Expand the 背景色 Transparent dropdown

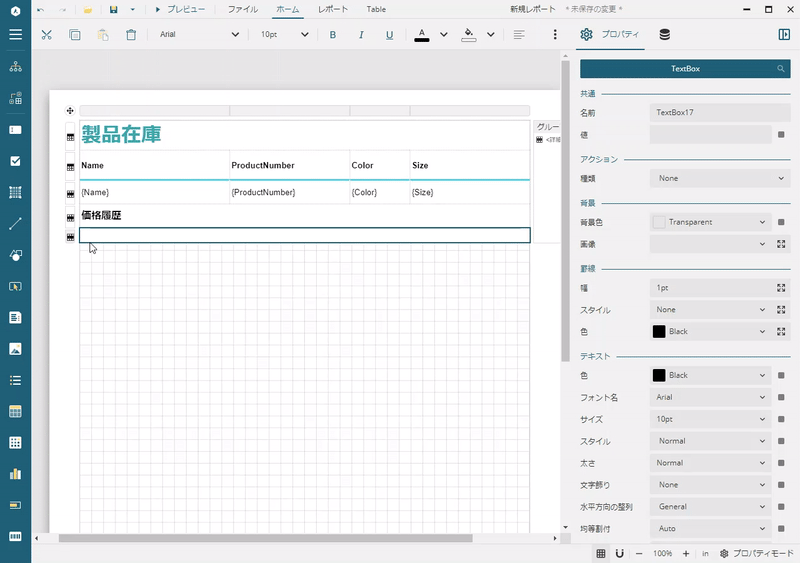tap(710, 222)
